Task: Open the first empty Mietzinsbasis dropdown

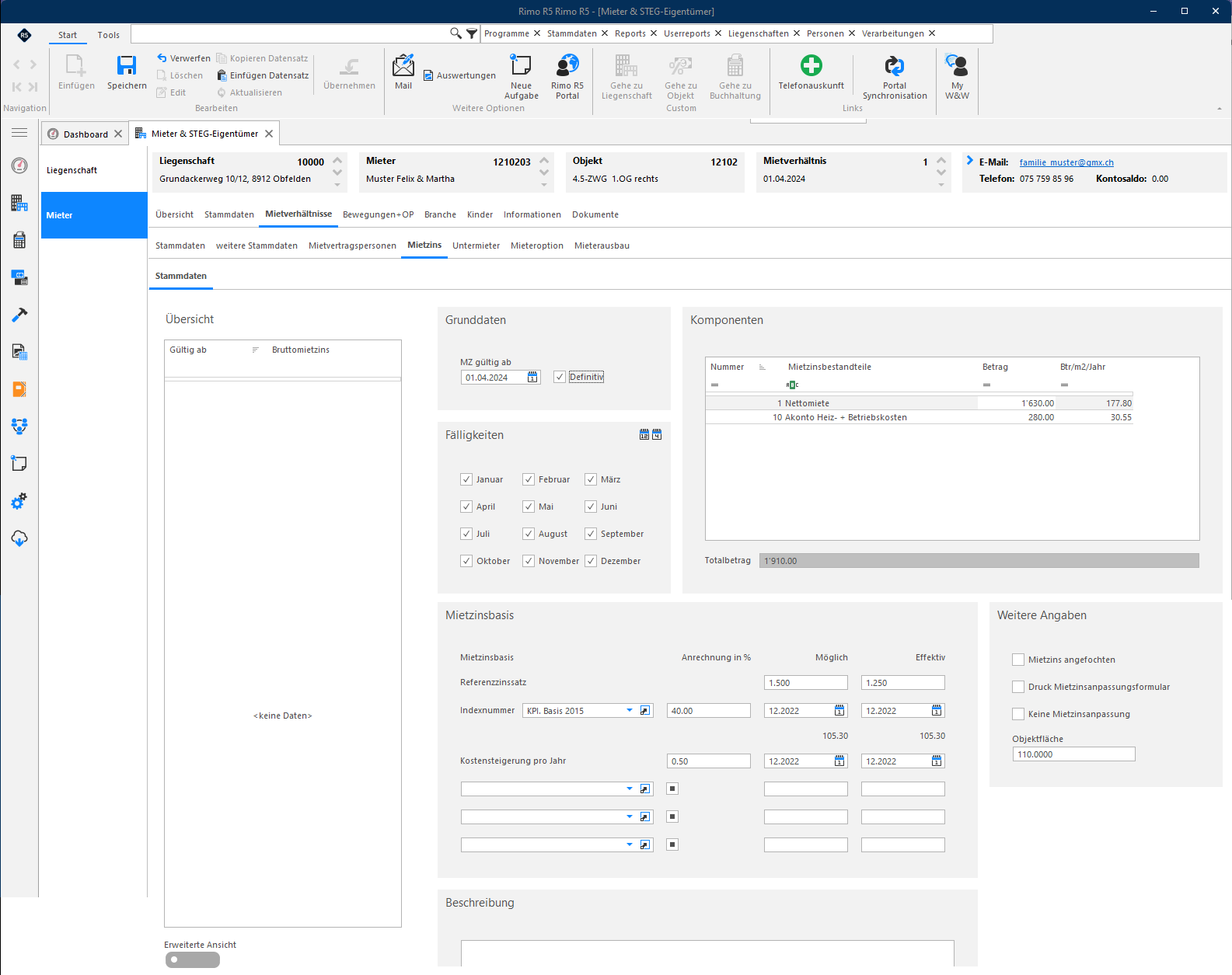Action: click(x=630, y=789)
